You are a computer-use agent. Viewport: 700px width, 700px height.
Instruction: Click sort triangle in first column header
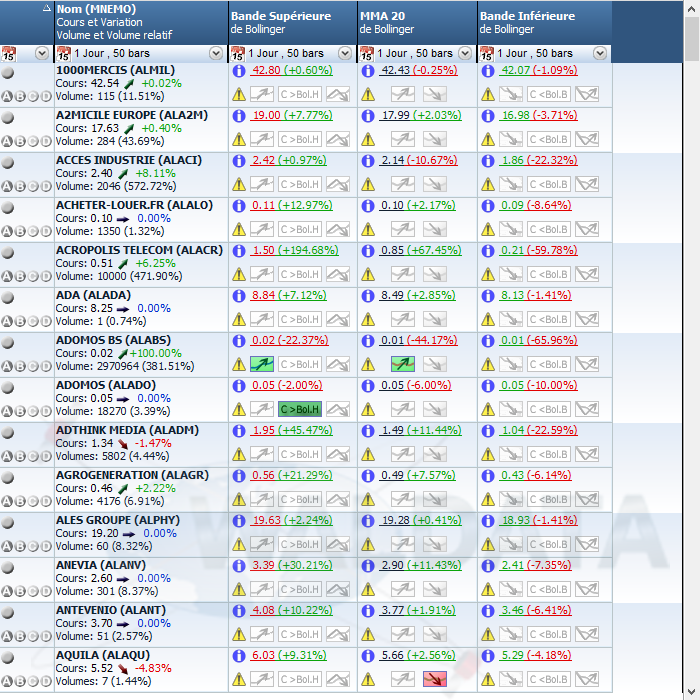pos(46,8)
